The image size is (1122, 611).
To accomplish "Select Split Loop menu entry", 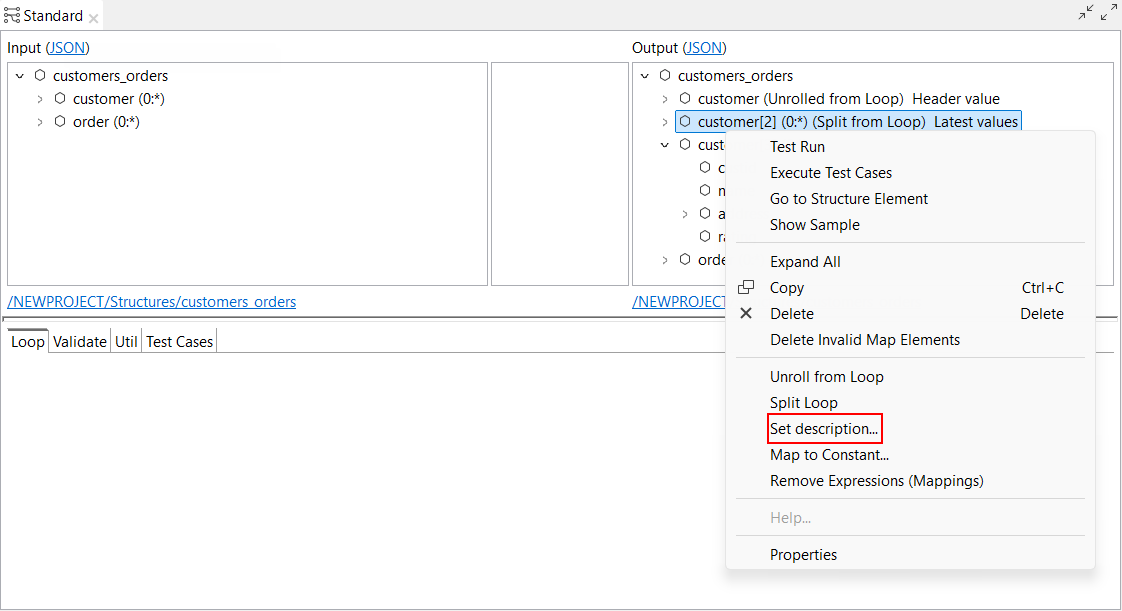I will click(x=804, y=403).
